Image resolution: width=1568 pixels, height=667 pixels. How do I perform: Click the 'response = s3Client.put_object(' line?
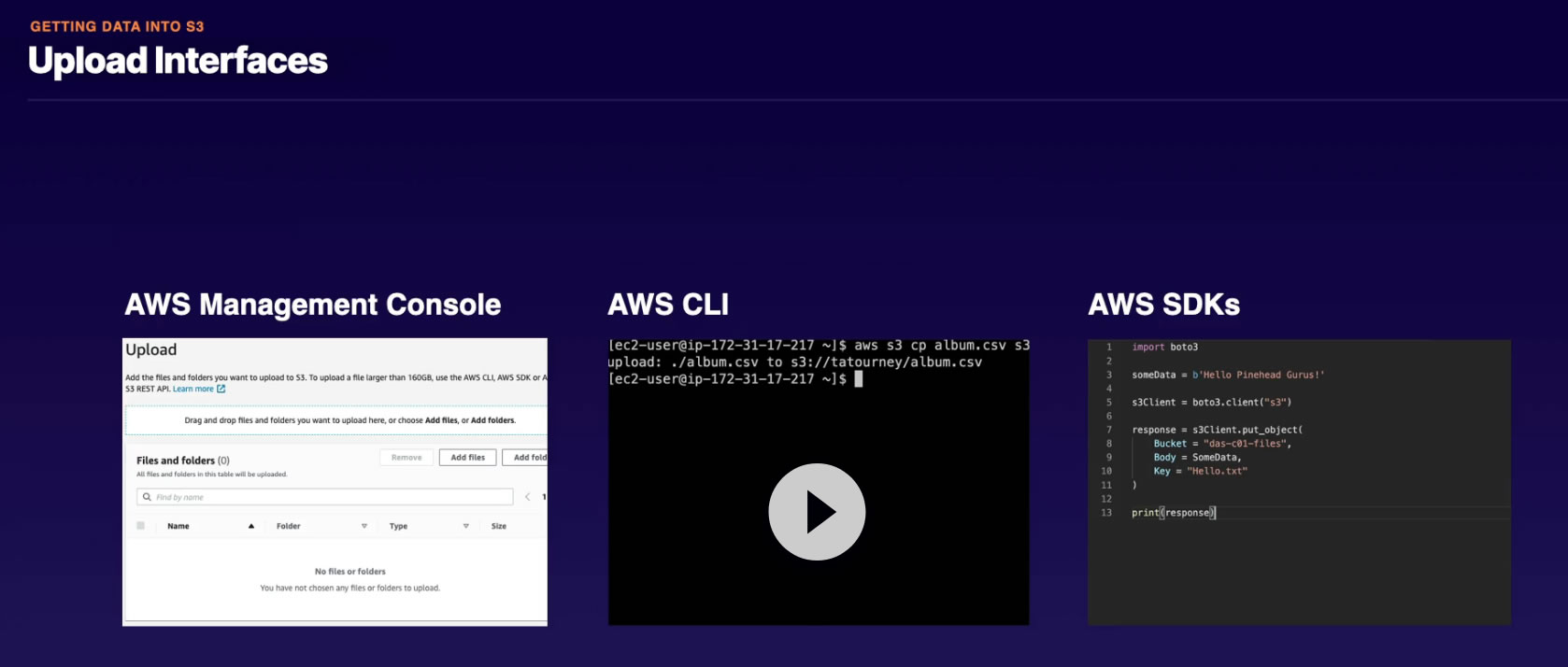1217,430
